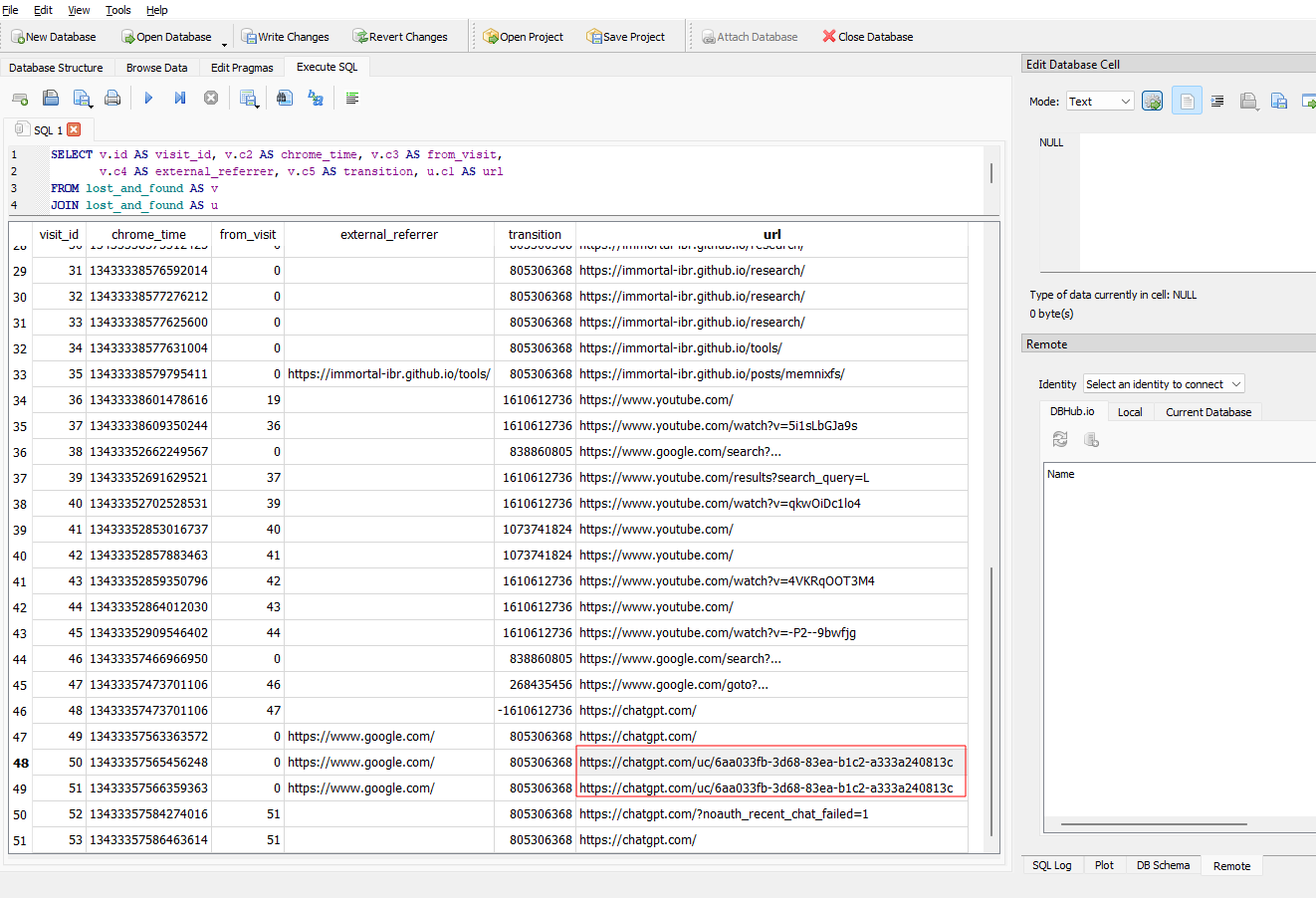Click the upload database icon in Remote
Screen dimensions: 1316x898
click(1091, 439)
